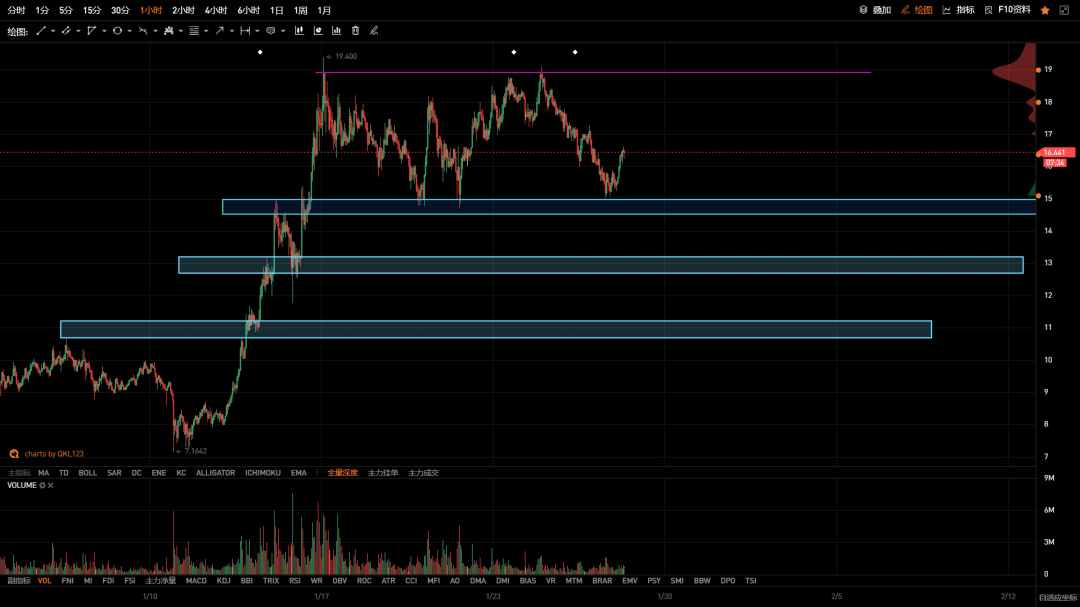Enable the BOLL main indicator
The width and height of the screenshot is (1080, 607).
click(x=87, y=473)
